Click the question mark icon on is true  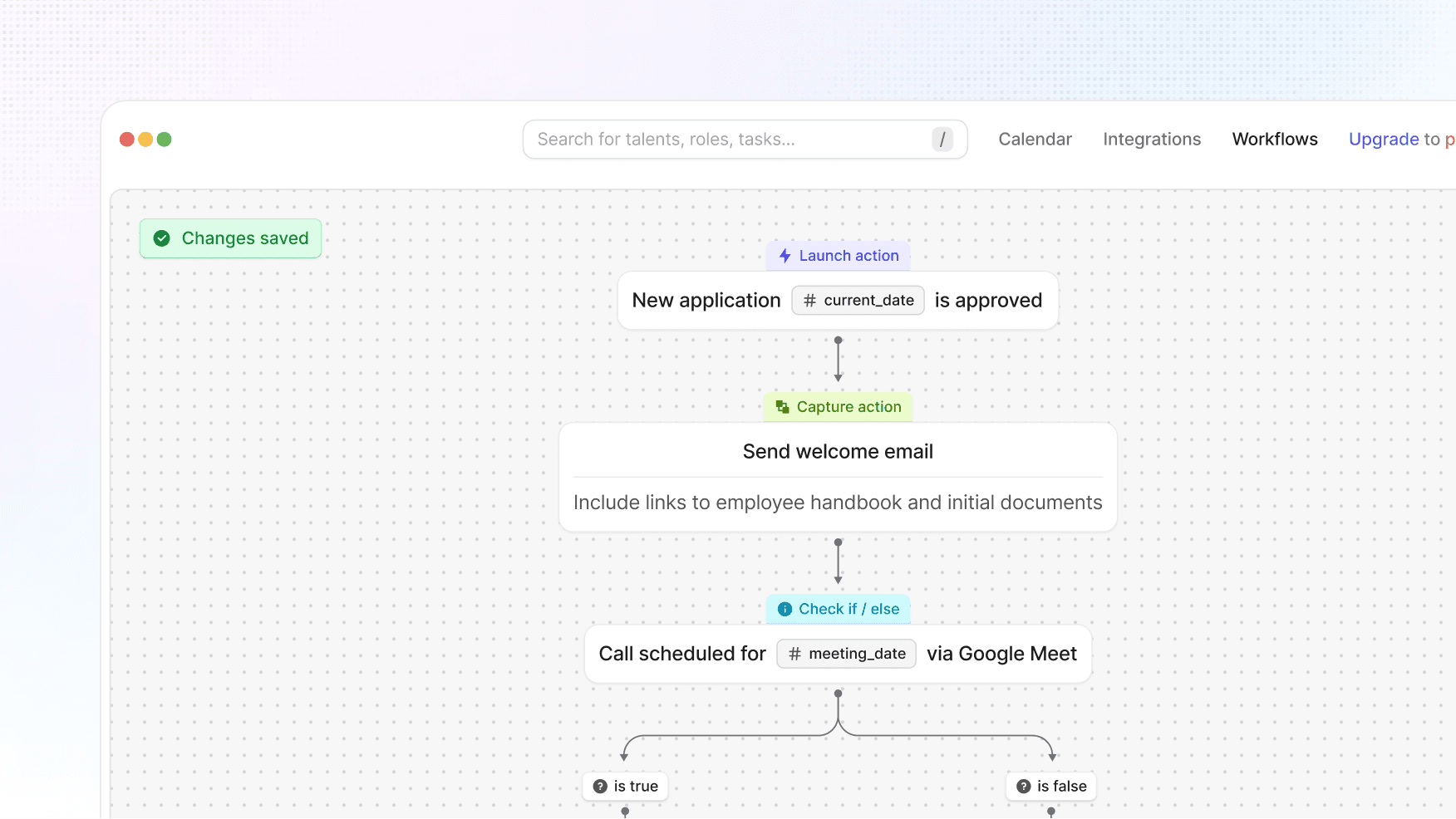[x=600, y=787]
